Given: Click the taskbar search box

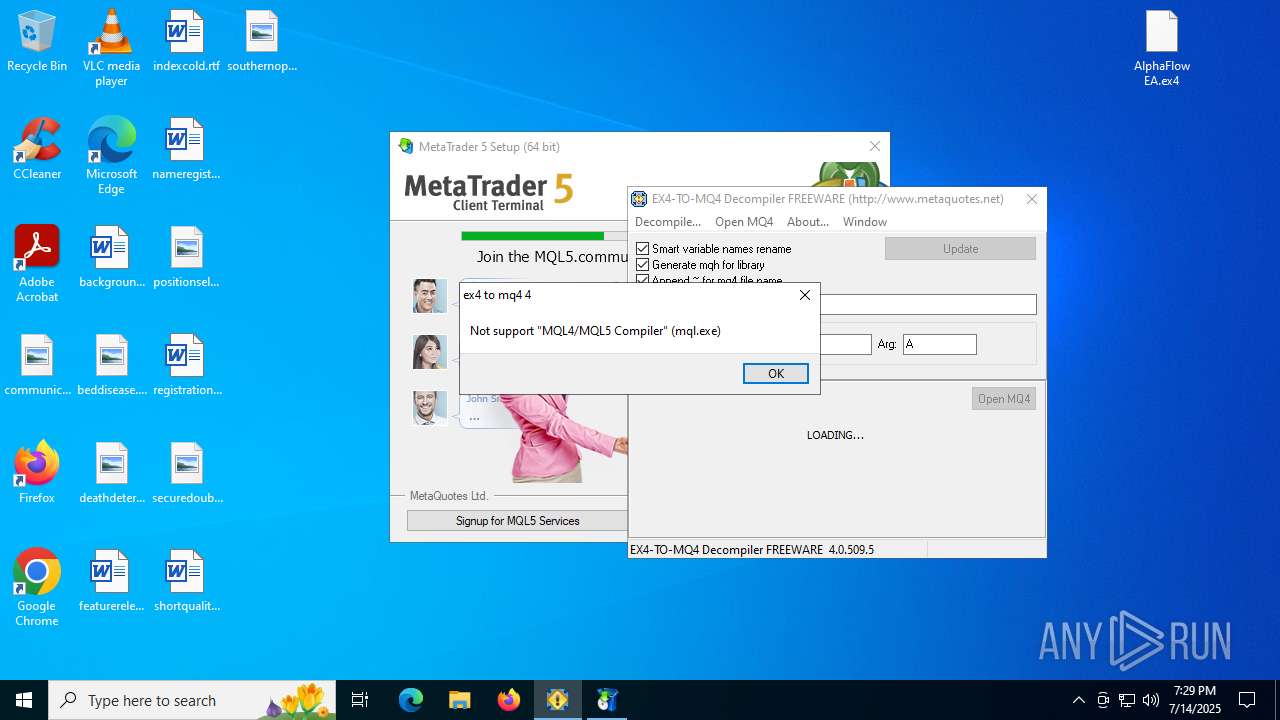Looking at the screenshot, I should pos(192,700).
